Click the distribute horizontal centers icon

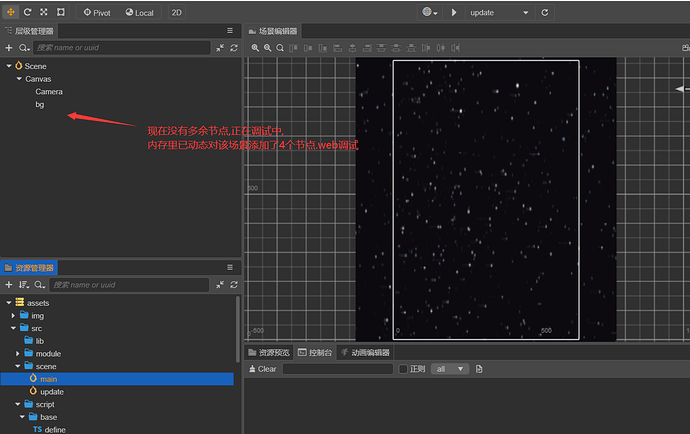440,48
